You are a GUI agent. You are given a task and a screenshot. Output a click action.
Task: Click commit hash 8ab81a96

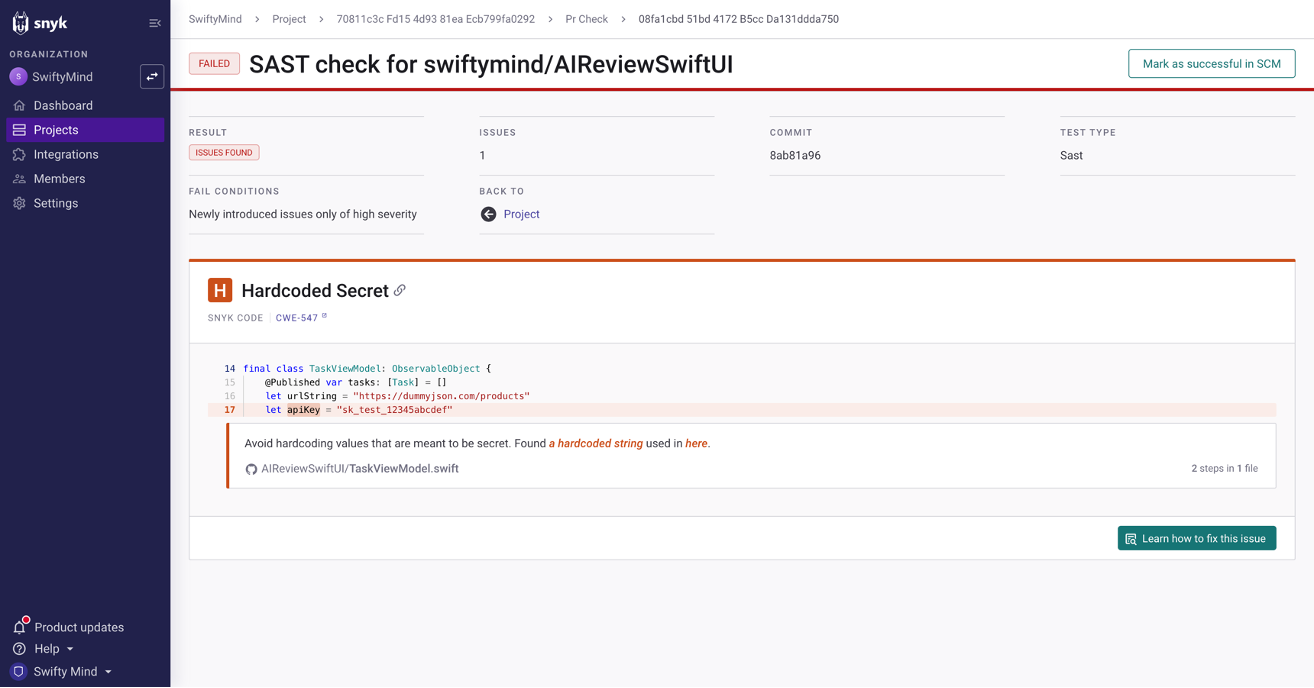click(x=795, y=156)
